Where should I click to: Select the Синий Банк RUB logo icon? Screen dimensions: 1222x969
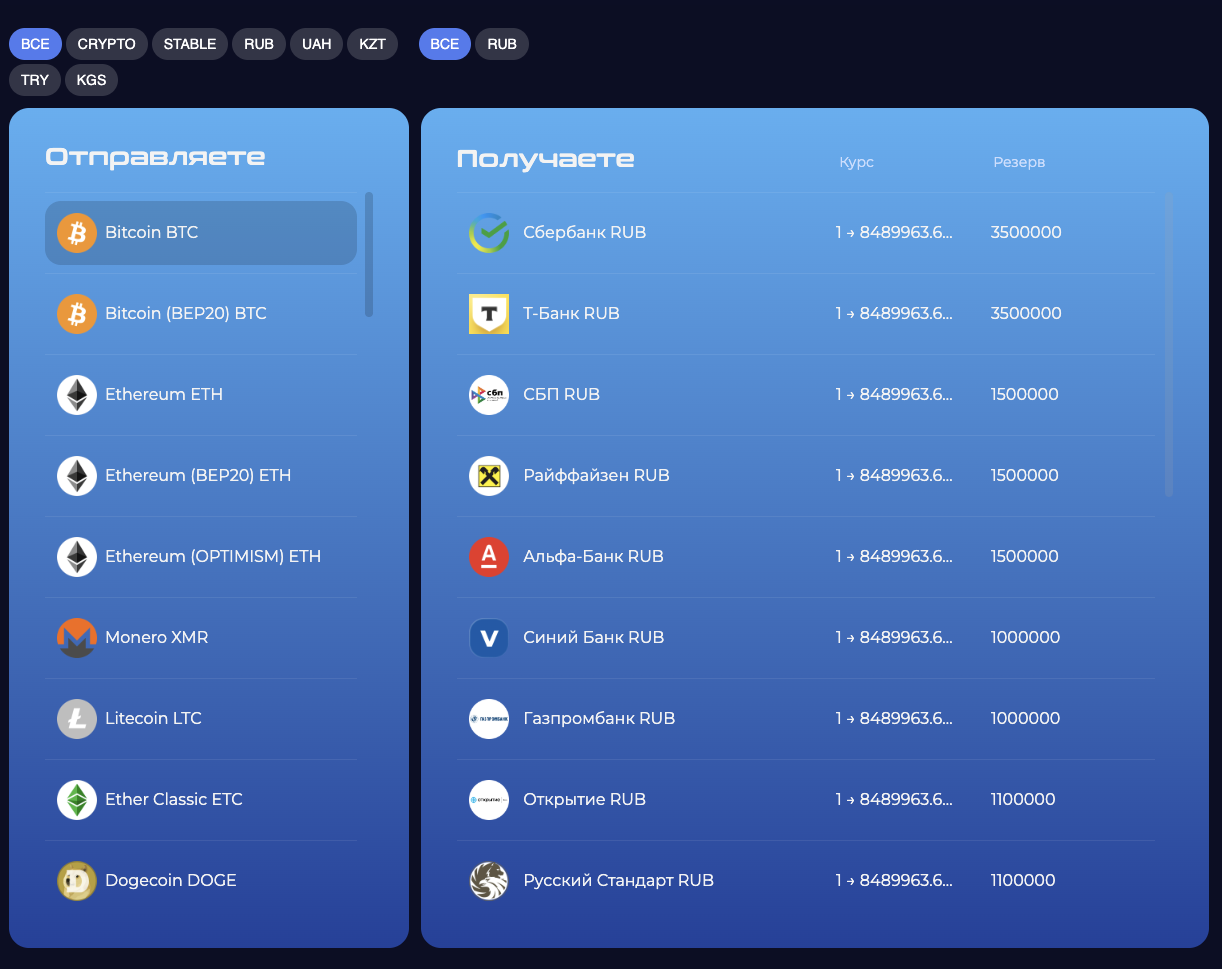(x=489, y=638)
